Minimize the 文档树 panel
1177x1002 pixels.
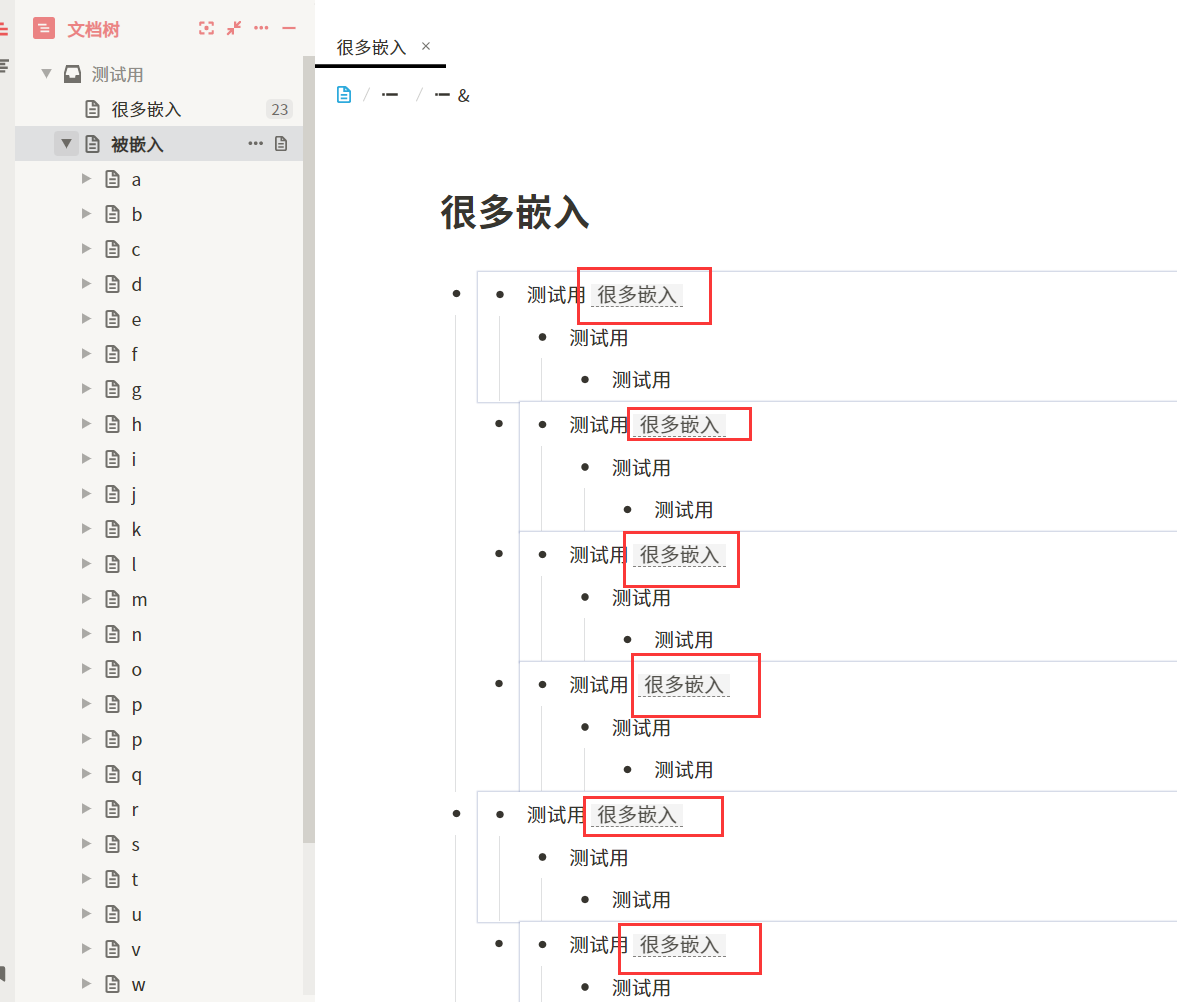(289, 29)
